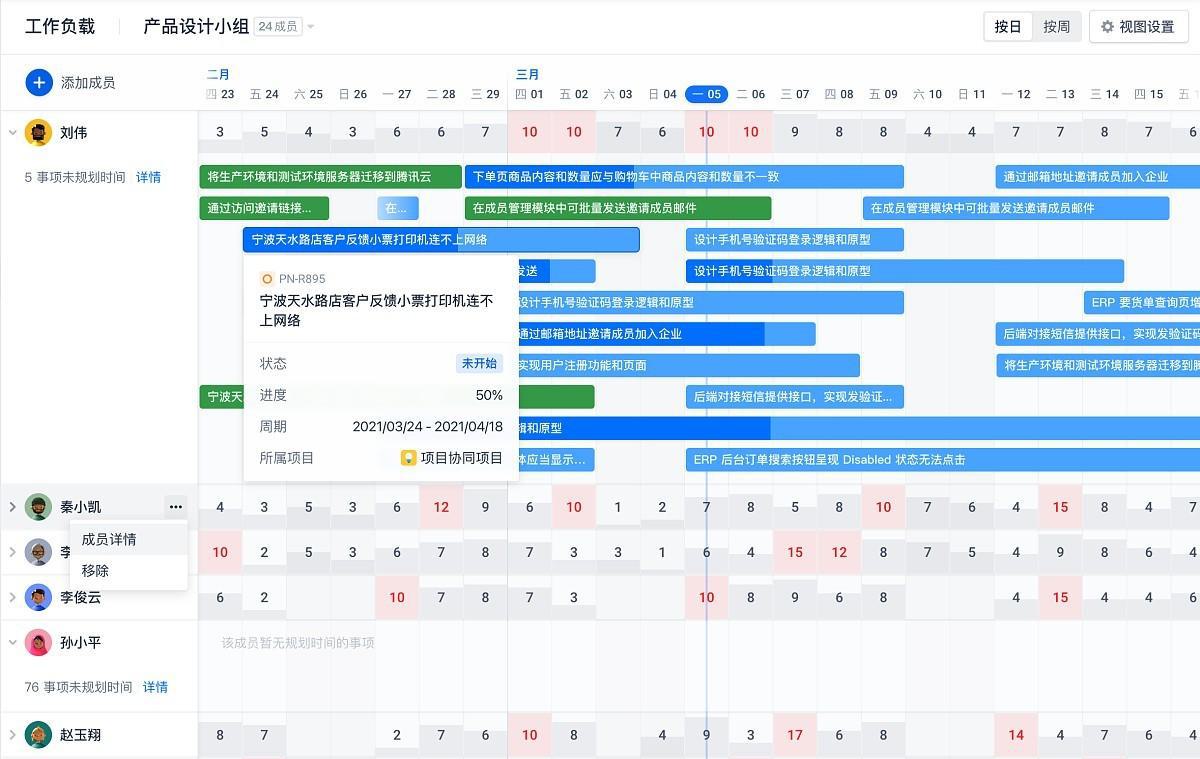This screenshot has width=1200, height=759.
Task: Click the three-dot menu beside 秦小凯
Action: [x=176, y=507]
